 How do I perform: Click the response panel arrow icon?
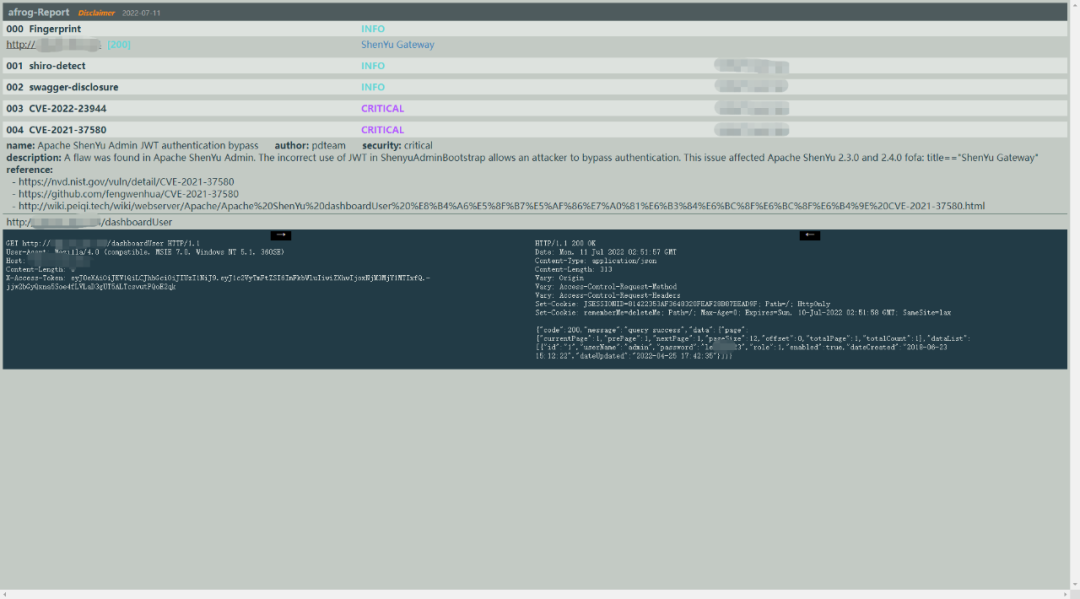click(809, 235)
